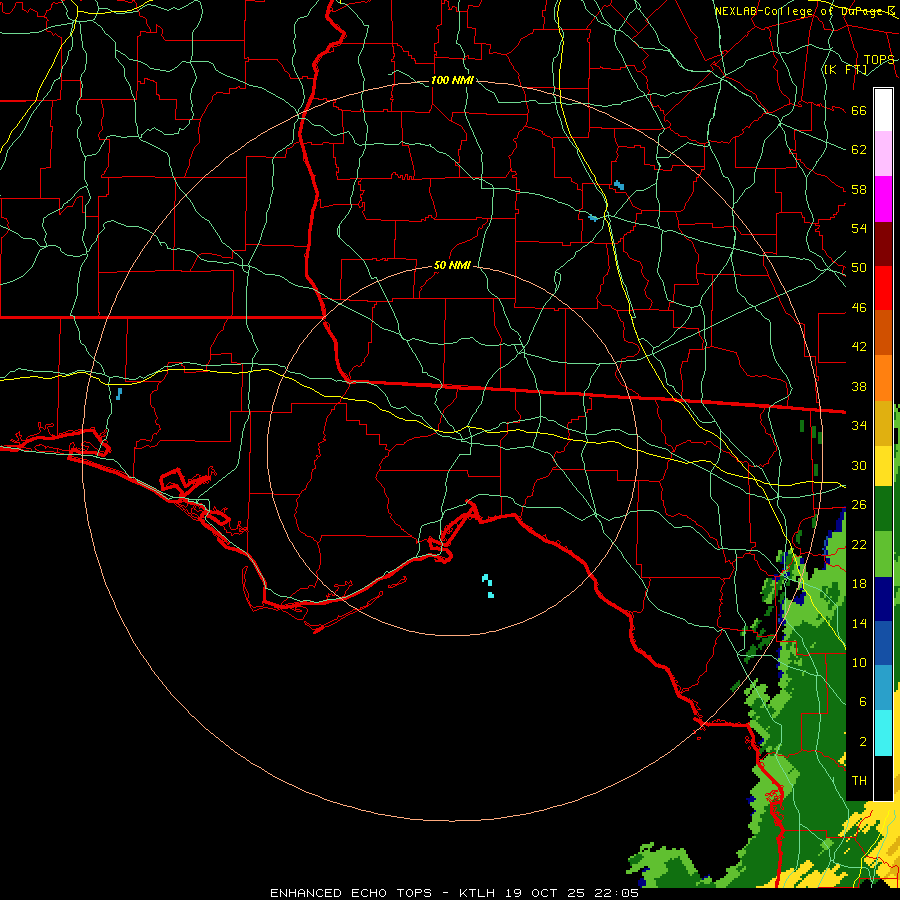Click the legend value "30"
Screen dimensions: 900x900
click(x=859, y=465)
